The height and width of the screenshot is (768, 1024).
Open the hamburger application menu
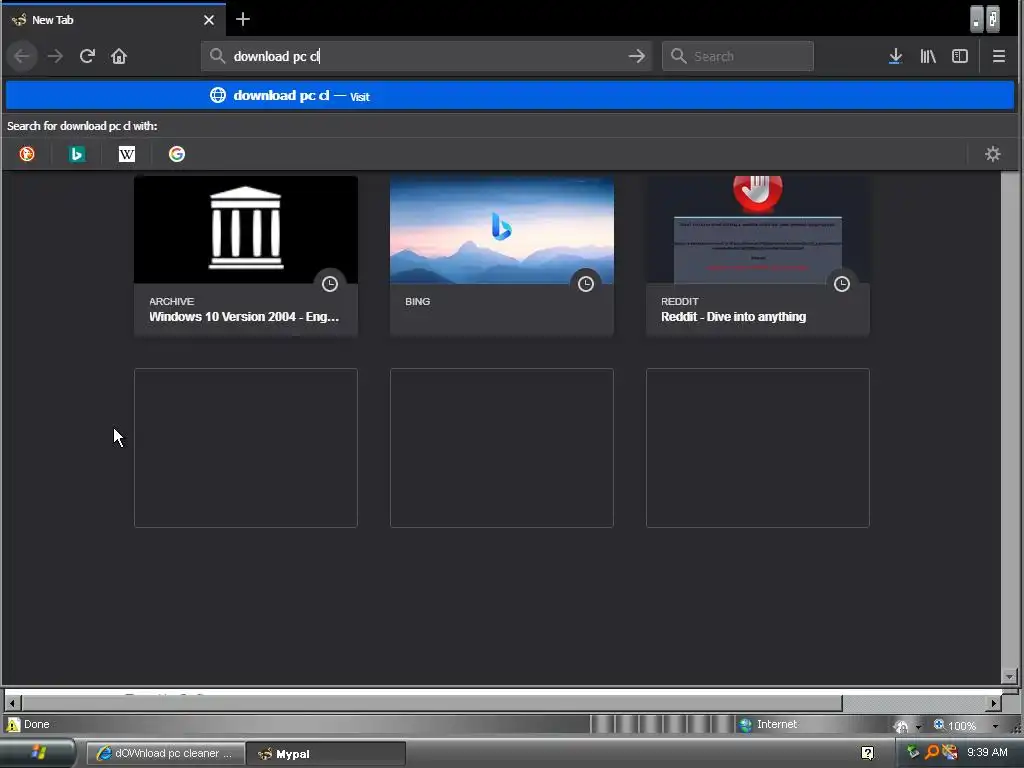tap(999, 56)
